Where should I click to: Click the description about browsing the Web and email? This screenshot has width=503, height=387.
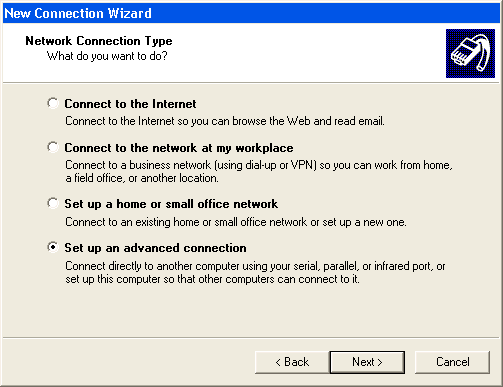pyautogui.click(x=225, y=121)
